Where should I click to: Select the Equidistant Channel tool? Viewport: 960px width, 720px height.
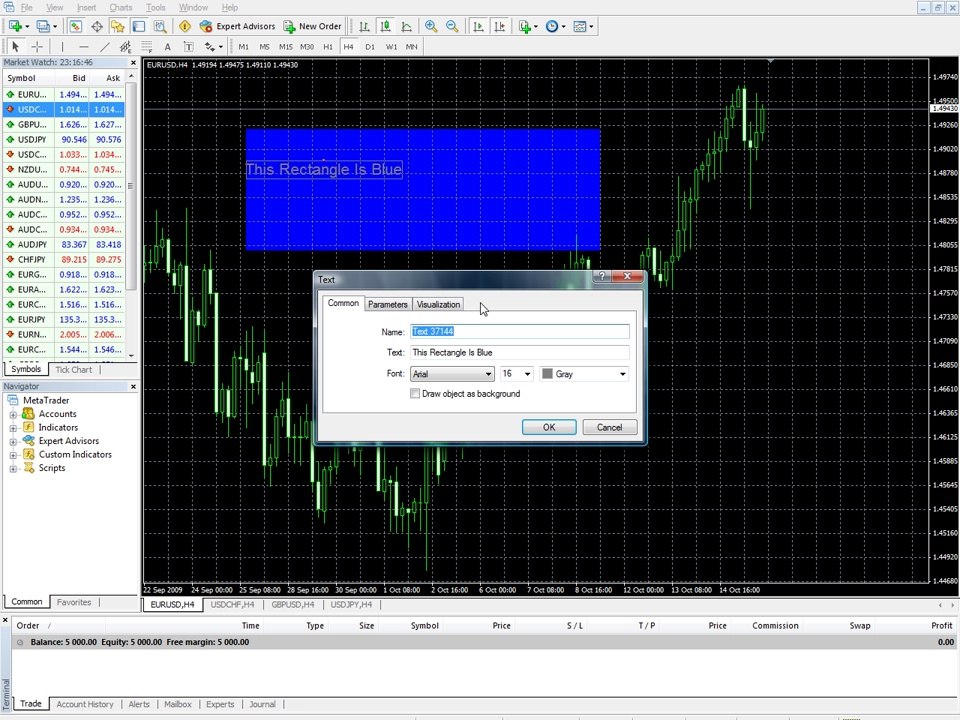tap(126, 47)
